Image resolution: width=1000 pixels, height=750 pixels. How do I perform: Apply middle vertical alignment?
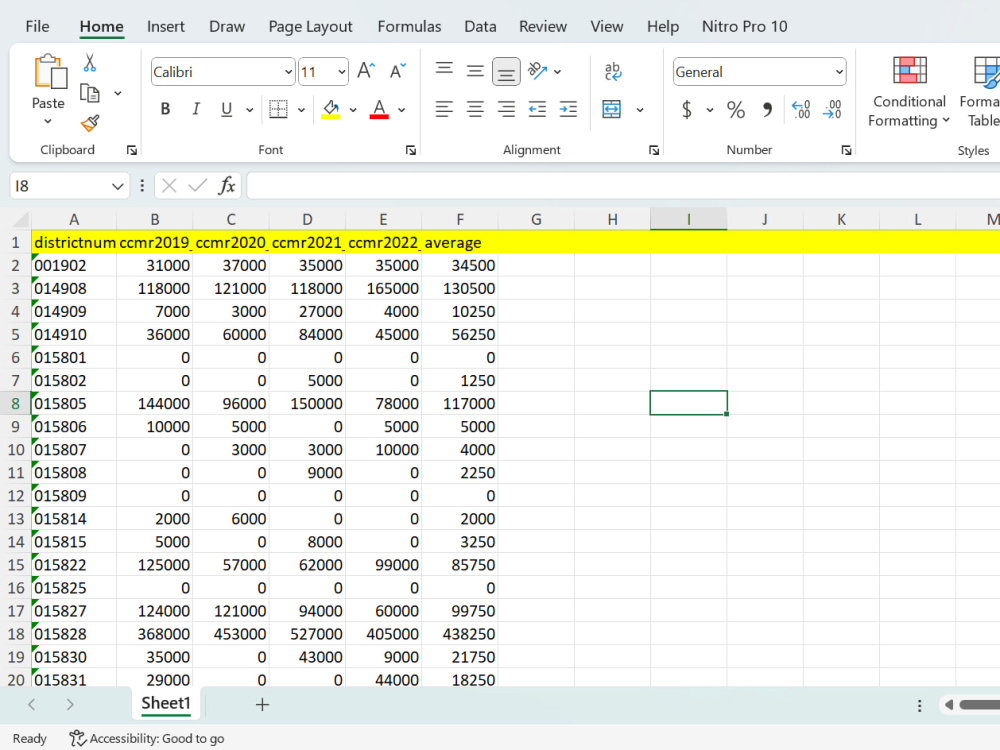click(475, 71)
